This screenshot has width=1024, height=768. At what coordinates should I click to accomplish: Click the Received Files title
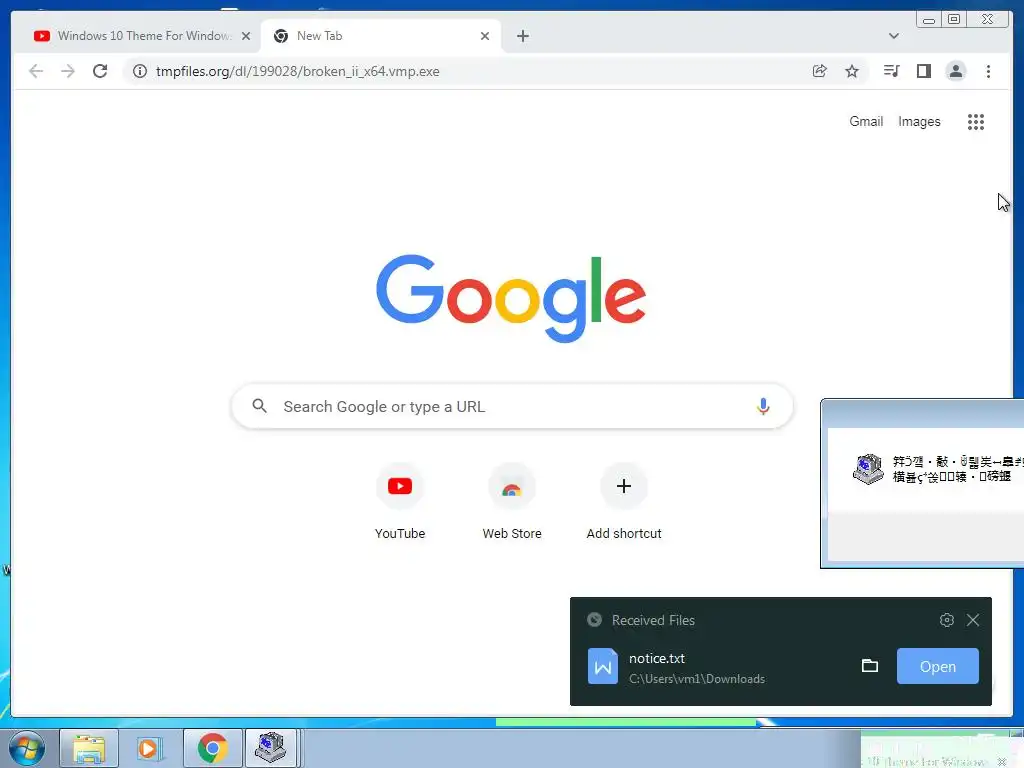coord(653,620)
